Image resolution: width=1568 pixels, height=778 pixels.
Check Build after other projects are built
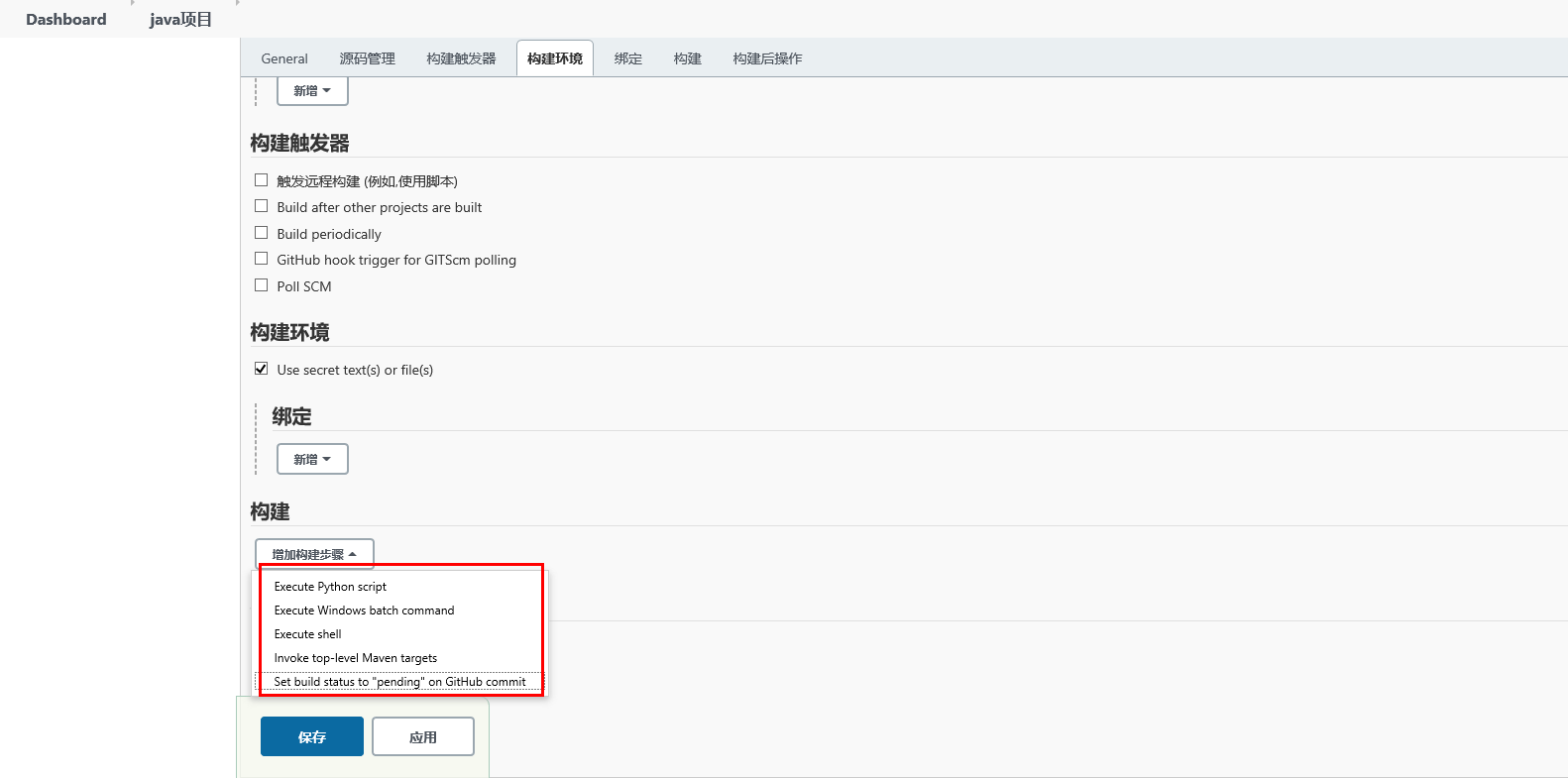[x=261, y=206]
